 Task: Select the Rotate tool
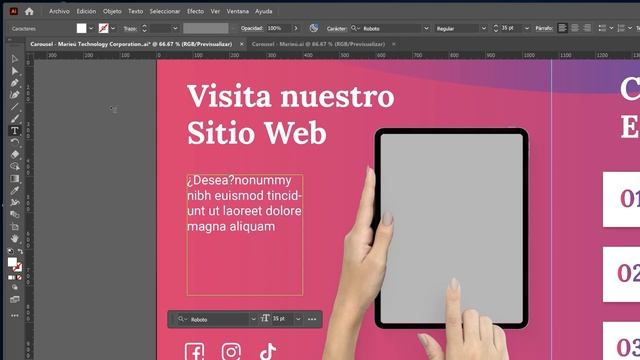[x=14, y=142]
